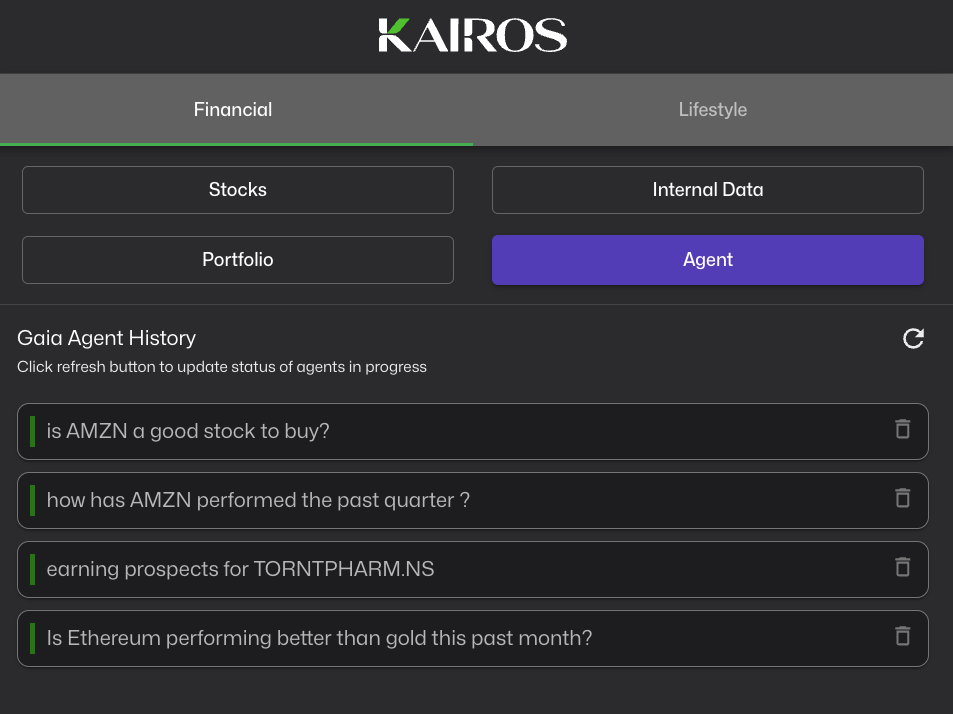Open "is AMZN a good stock to buy?" result

point(188,432)
